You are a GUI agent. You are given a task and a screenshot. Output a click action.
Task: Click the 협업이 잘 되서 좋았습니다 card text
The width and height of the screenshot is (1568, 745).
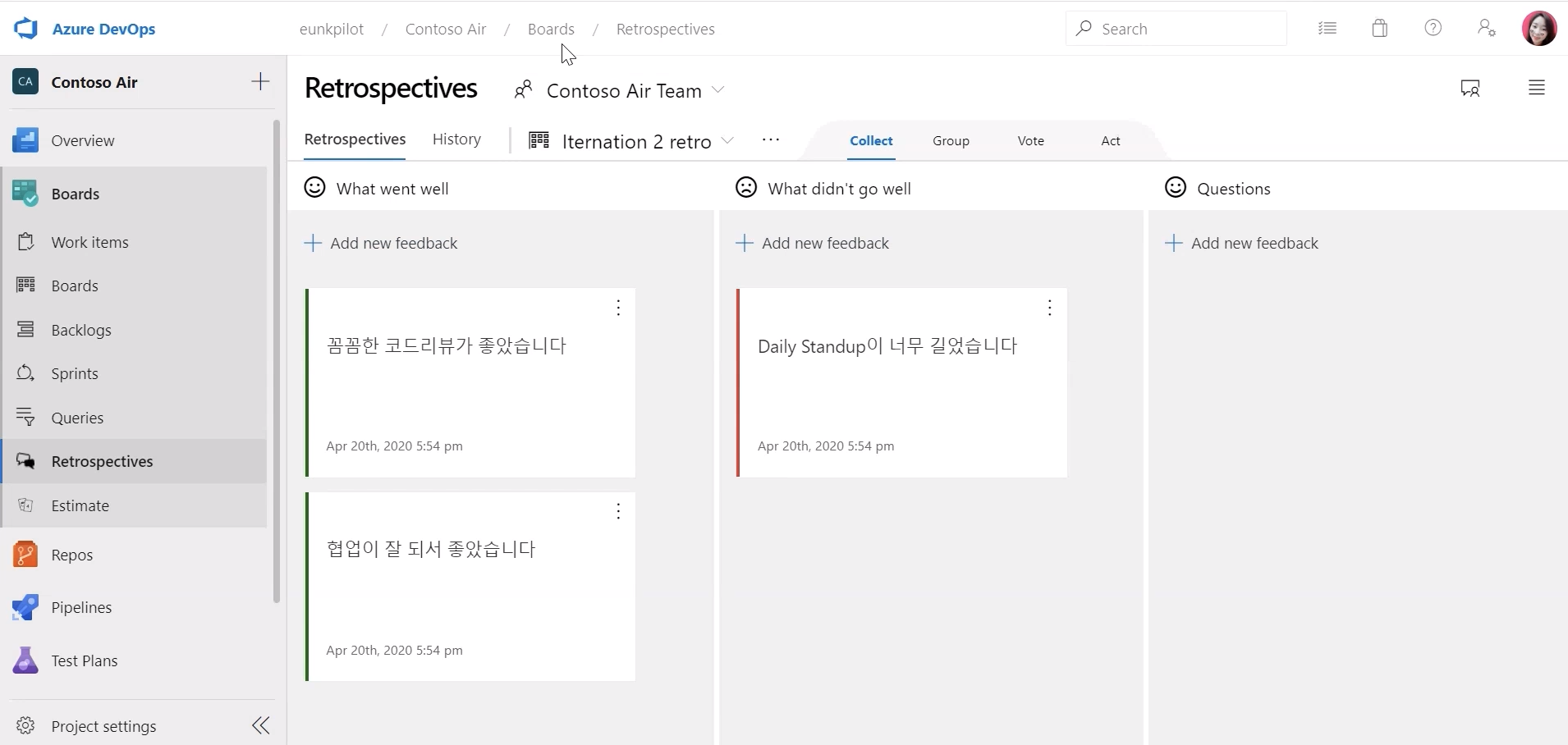[431, 549]
